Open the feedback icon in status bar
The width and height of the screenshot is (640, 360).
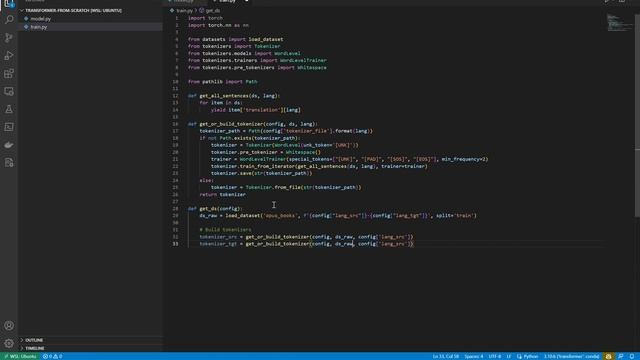pos(621,356)
